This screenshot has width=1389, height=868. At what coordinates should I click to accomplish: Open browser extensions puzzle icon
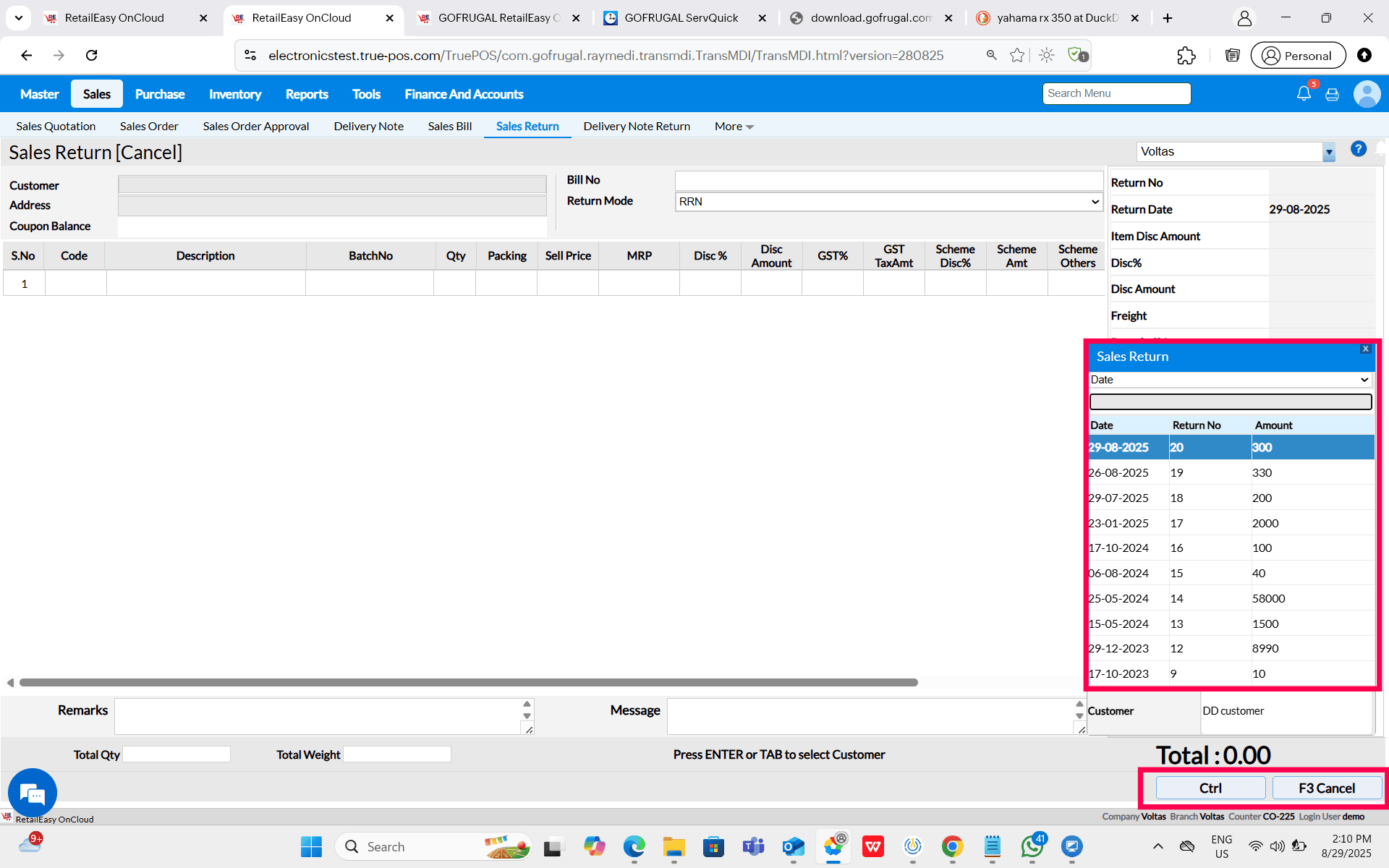pos(1186,56)
